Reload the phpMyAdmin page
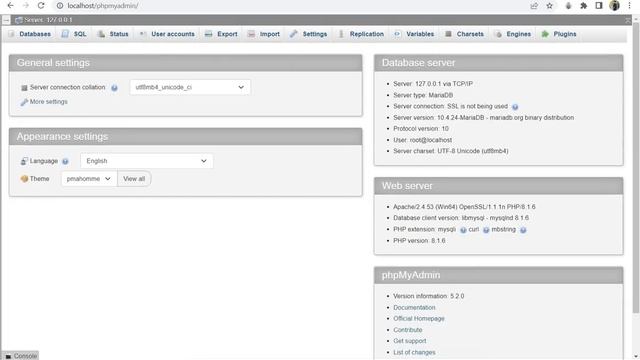This screenshot has height=360, width=640. tap(41, 5)
